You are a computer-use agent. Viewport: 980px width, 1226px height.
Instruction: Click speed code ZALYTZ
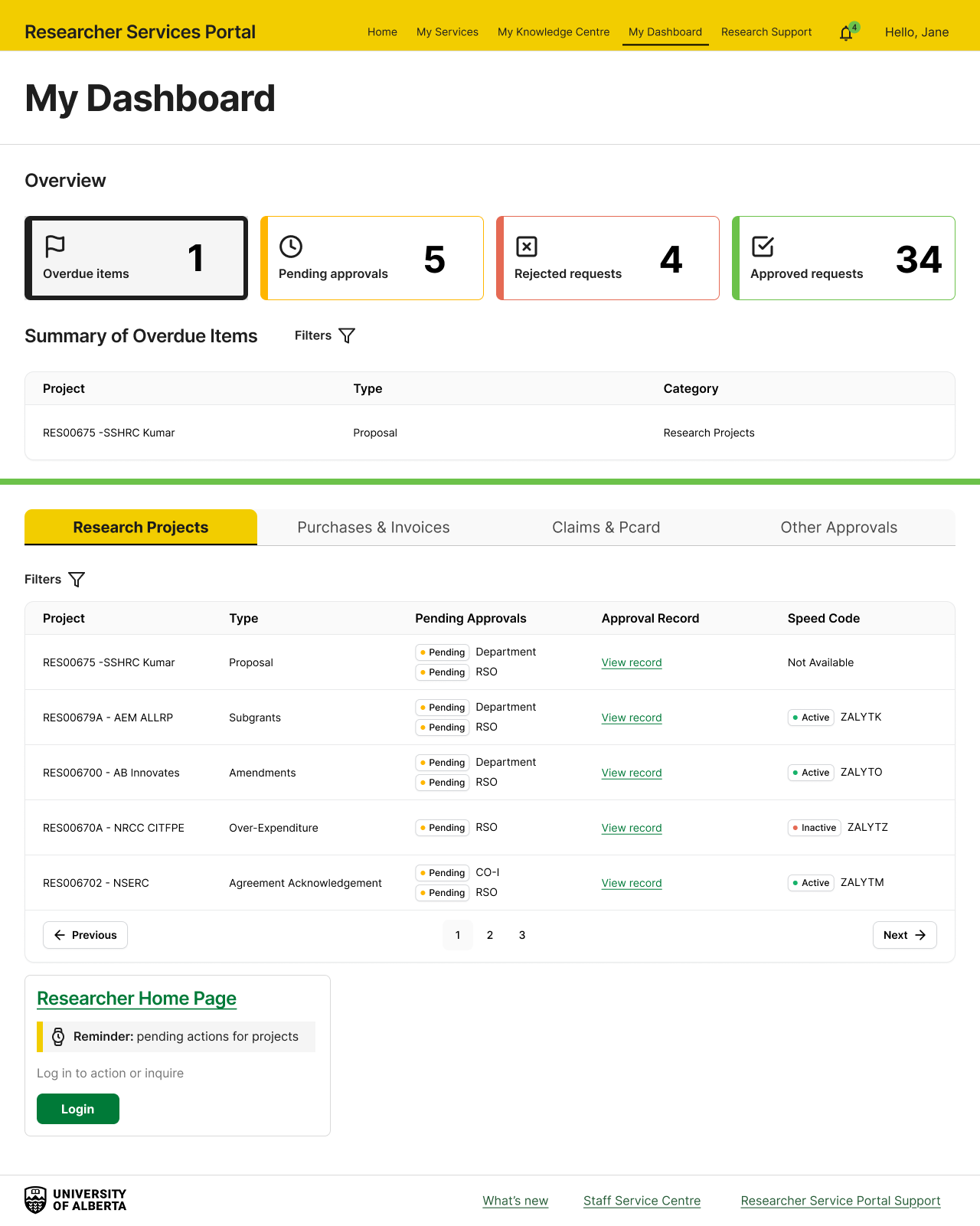pos(867,827)
